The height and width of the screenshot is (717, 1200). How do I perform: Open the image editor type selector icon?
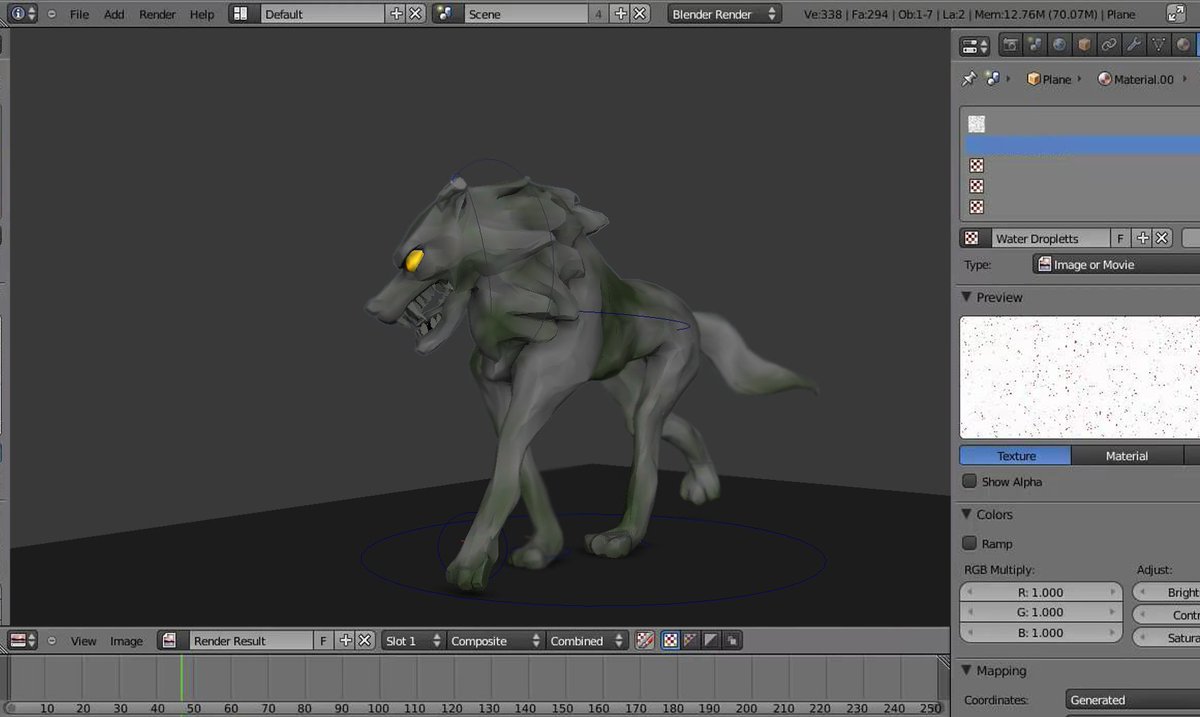[x=22, y=641]
